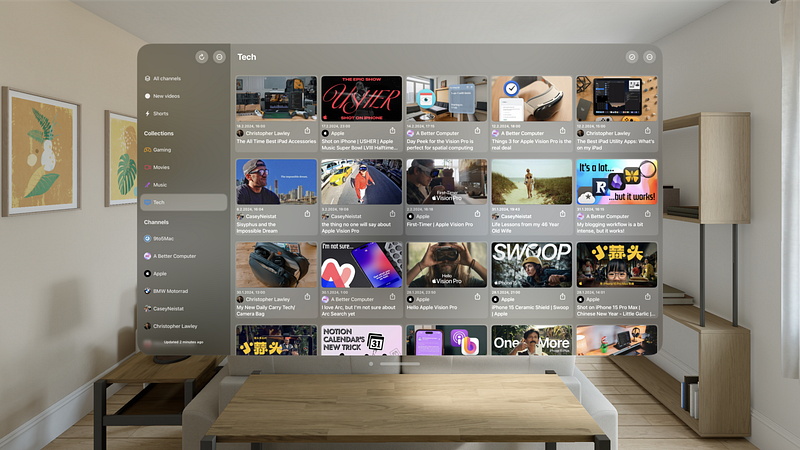Open the Shorts section
Image resolution: width=800 pixels, height=450 pixels.
(184, 113)
